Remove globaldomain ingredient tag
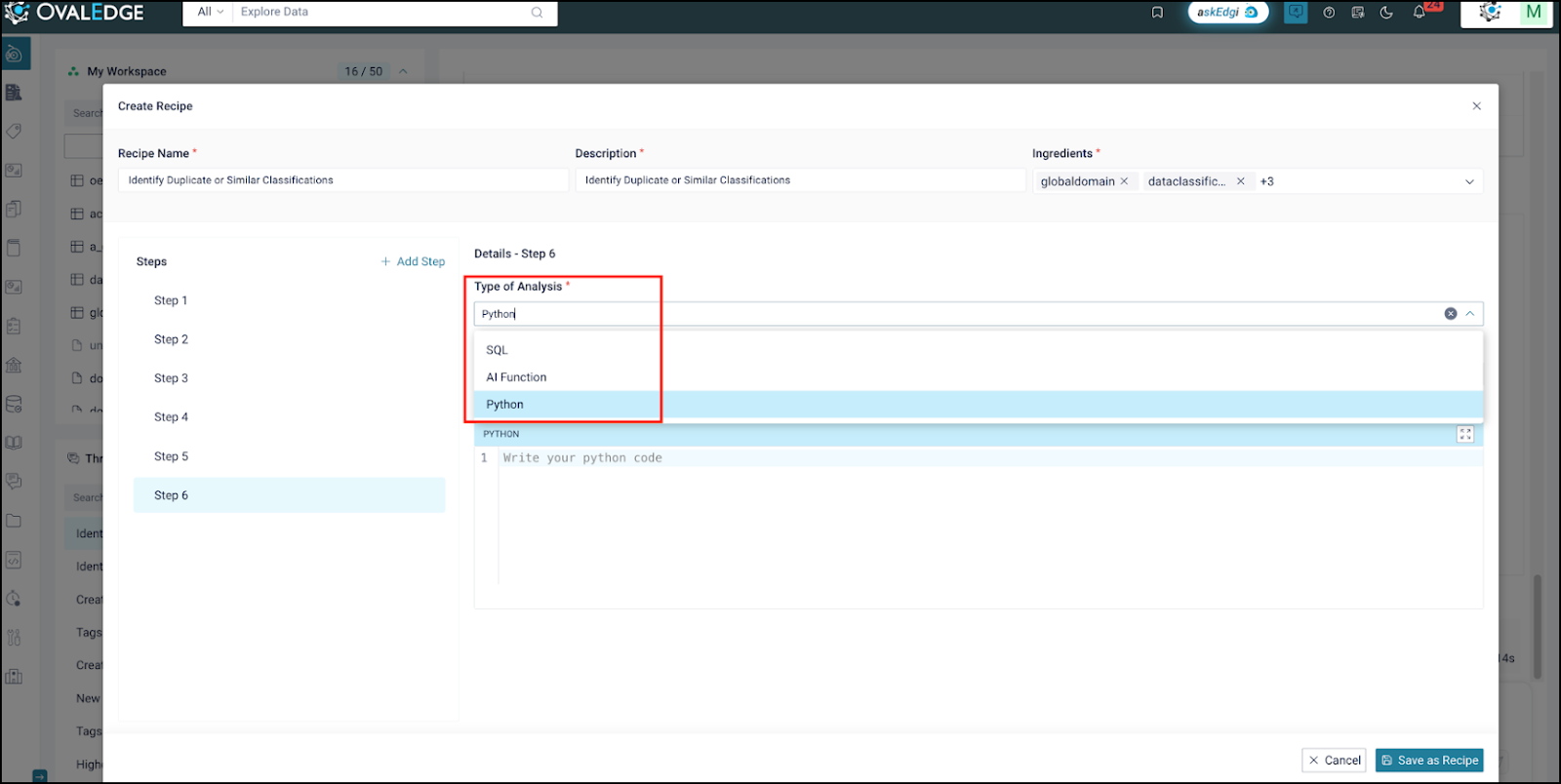 coord(1124,181)
